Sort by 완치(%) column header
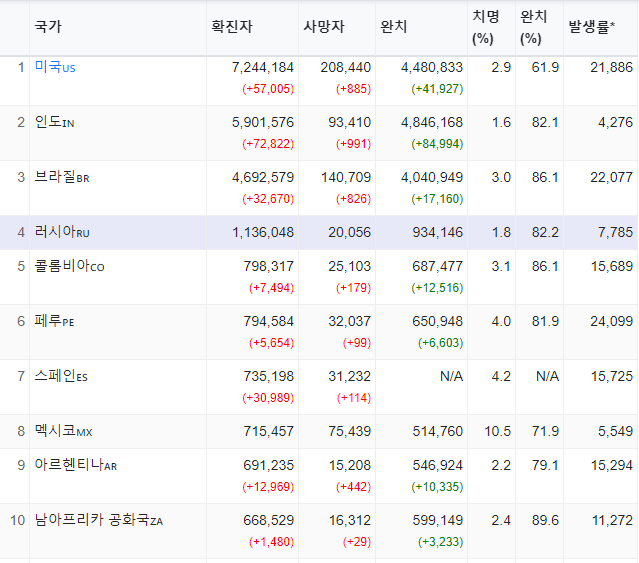The height and width of the screenshot is (563, 639). 533,27
